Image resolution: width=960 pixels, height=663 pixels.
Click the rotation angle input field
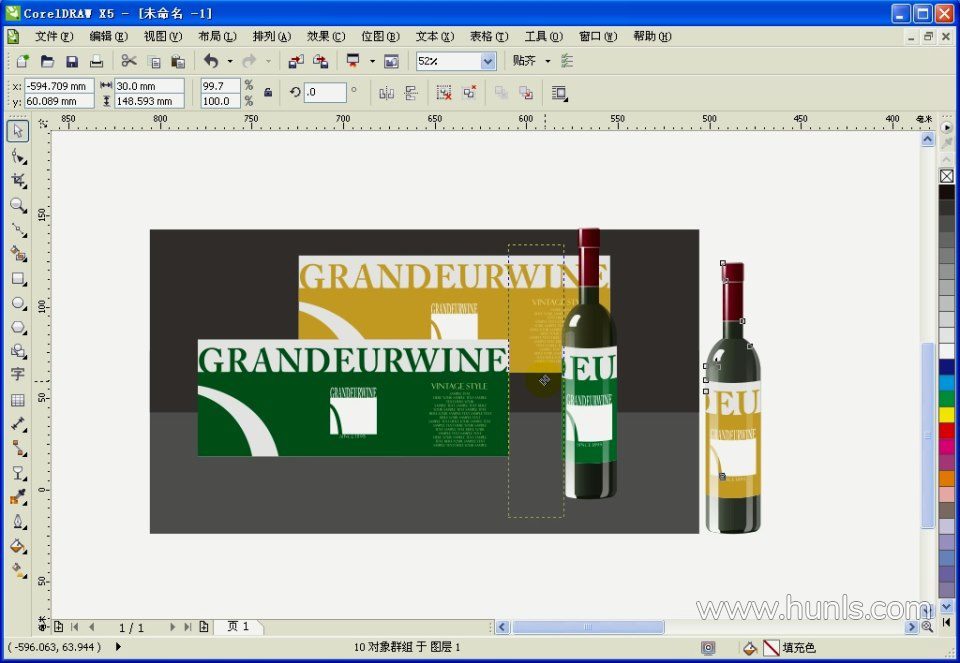325,93
